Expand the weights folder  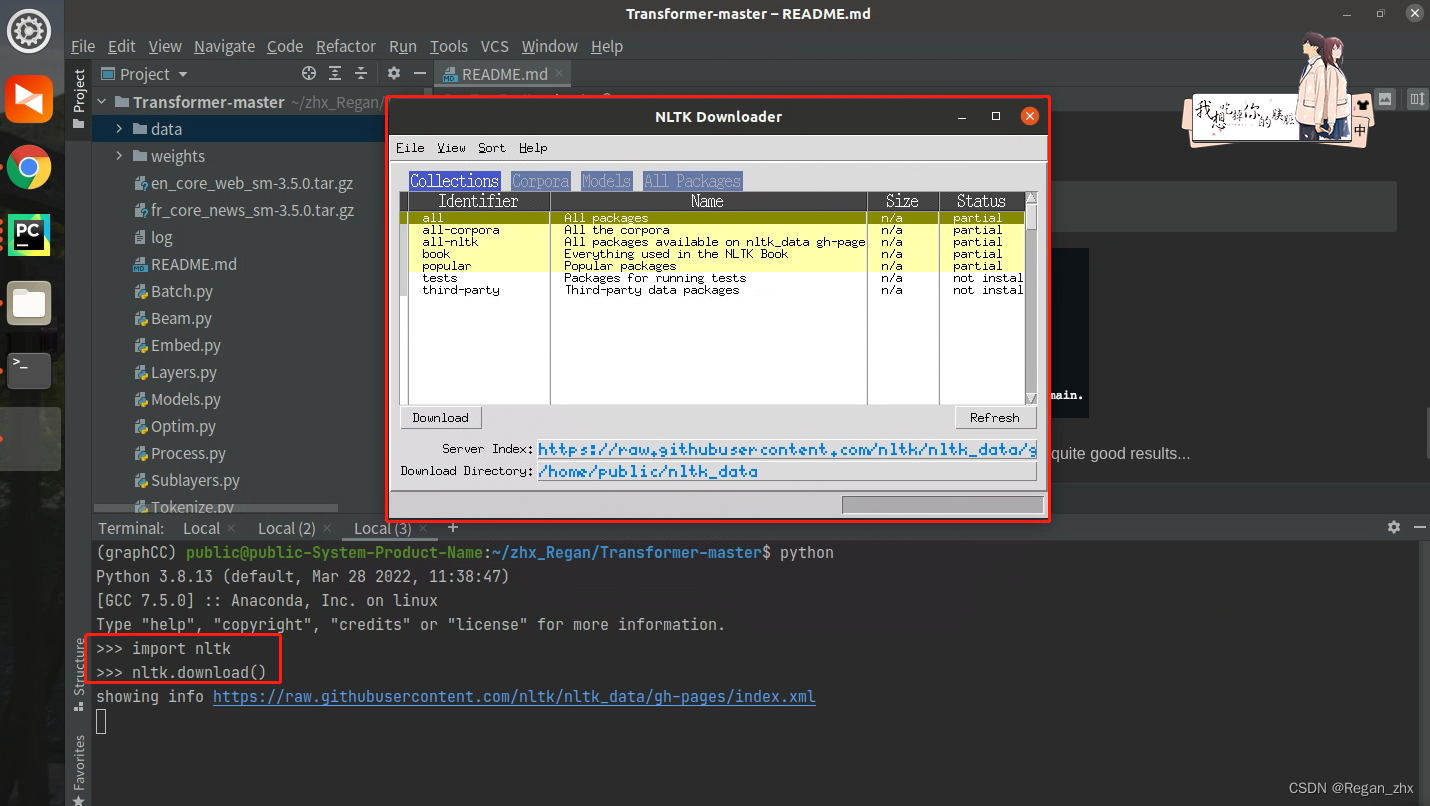pyautogui.click(x=119, y=156)
